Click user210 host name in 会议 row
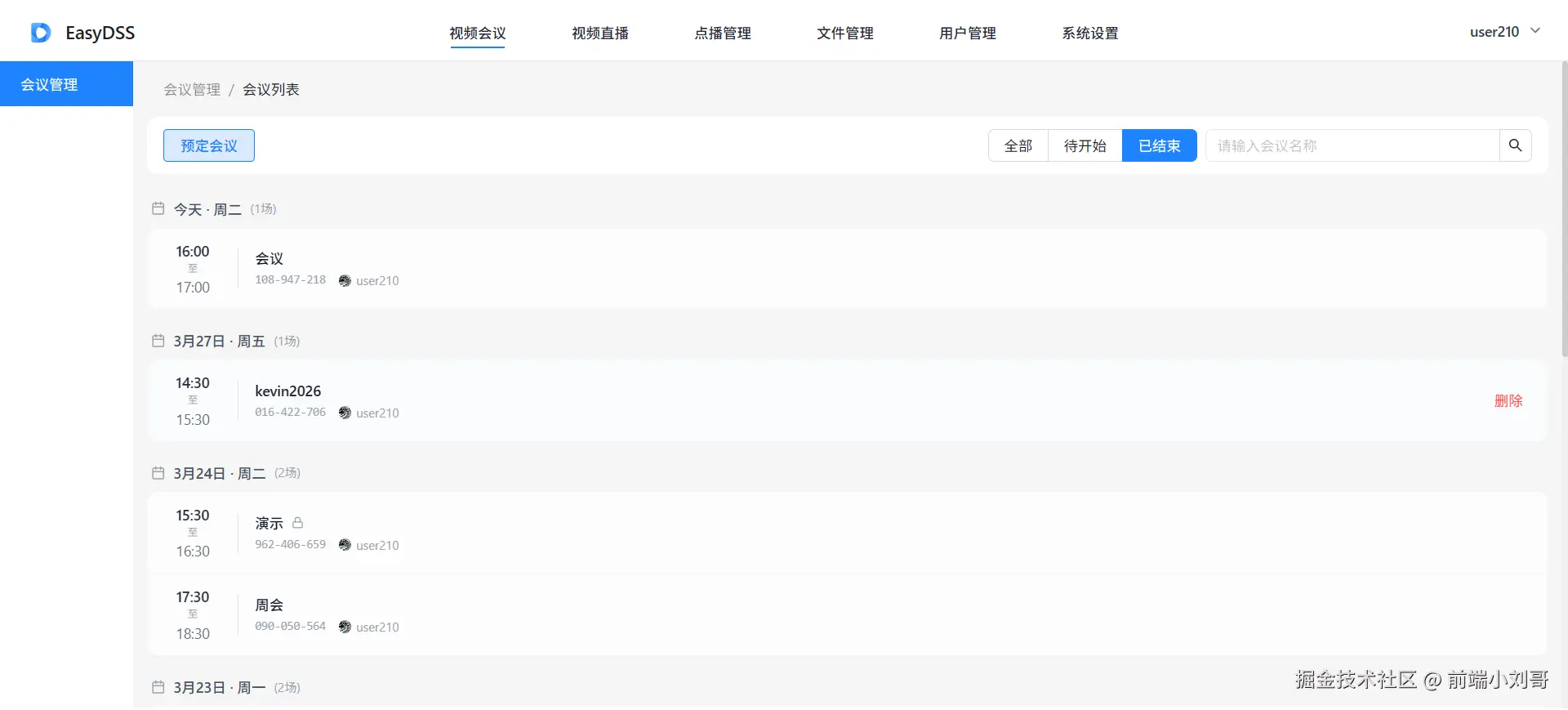The width and height of the screenshot is (1568, 710). [x=377, y=280]
